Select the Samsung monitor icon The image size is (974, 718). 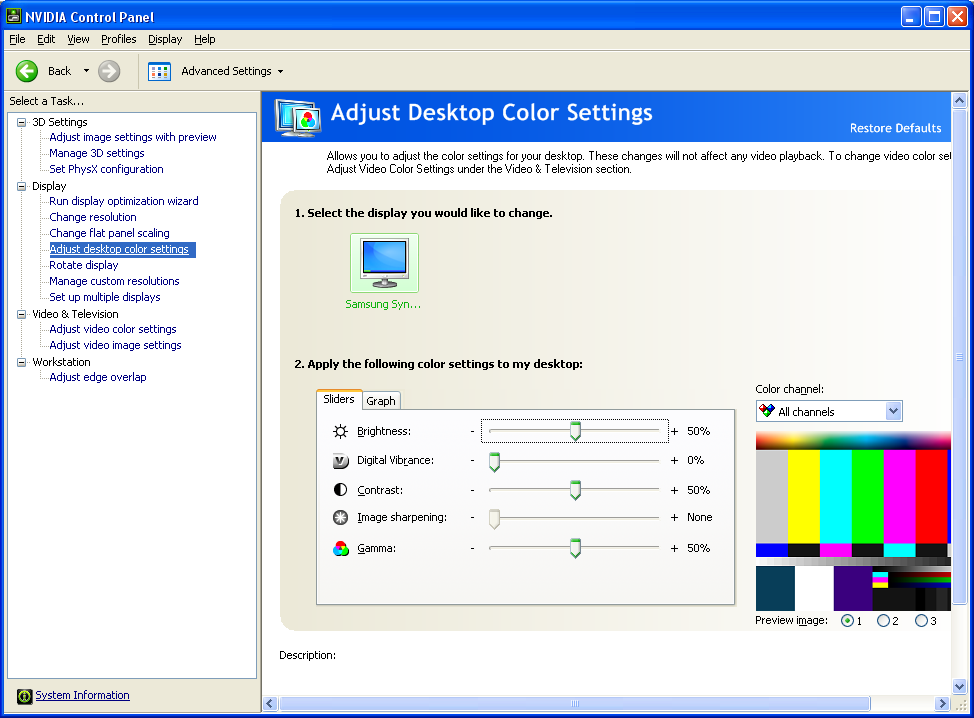[383, 263]
